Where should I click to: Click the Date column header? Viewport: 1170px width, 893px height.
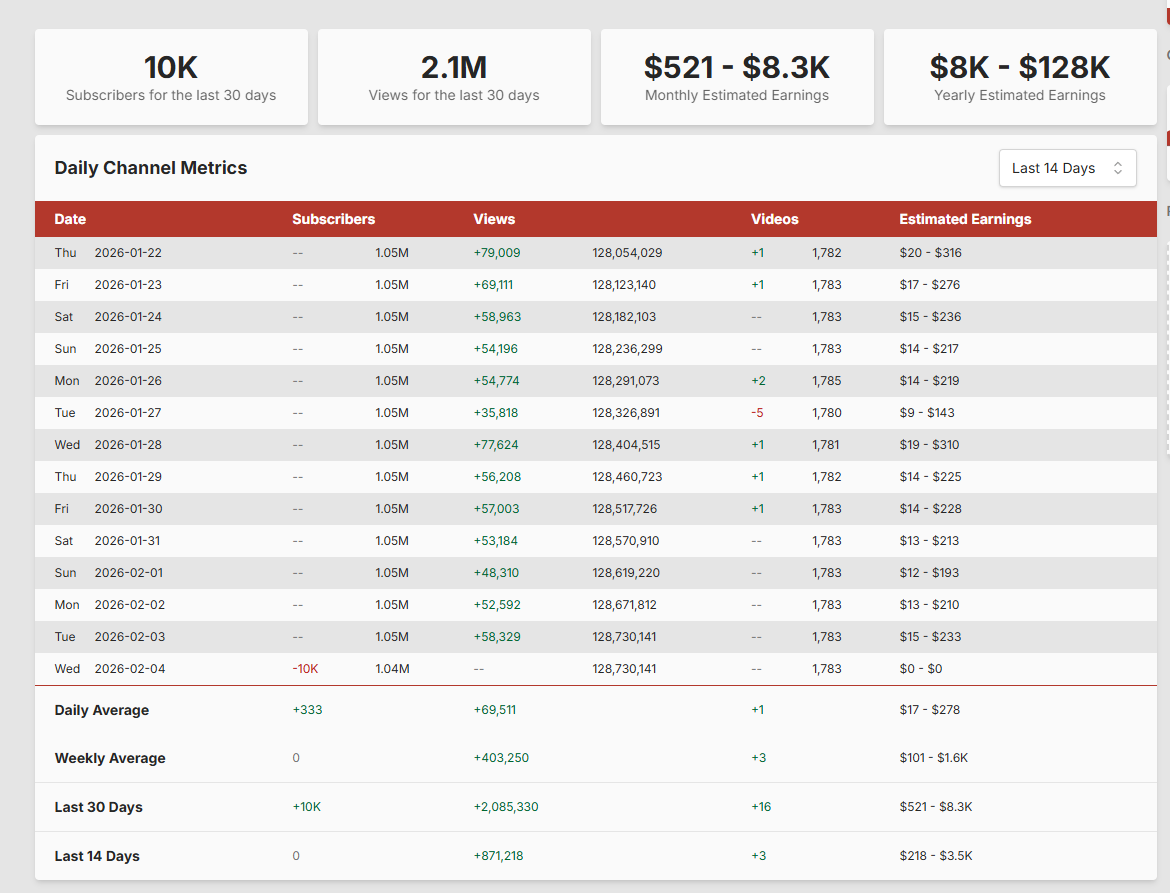(70, 219)
